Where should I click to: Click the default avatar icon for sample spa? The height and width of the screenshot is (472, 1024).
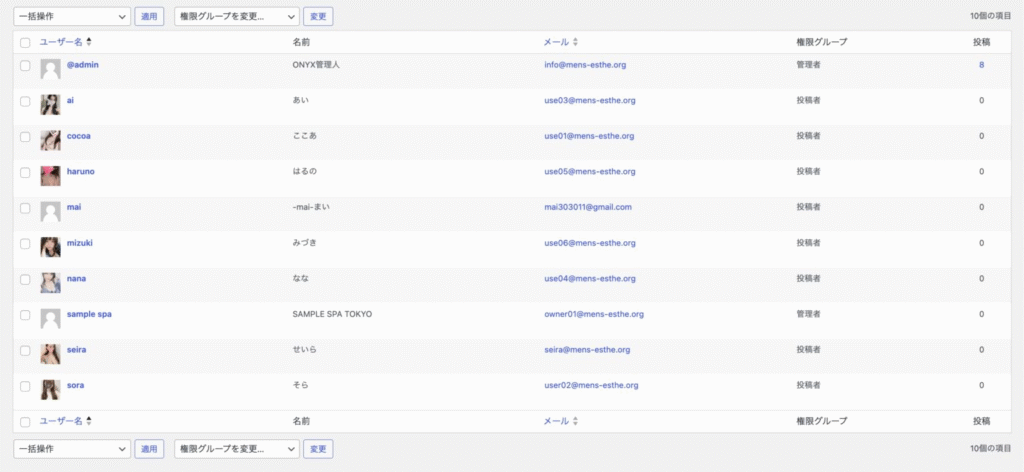tap(50, 318)
